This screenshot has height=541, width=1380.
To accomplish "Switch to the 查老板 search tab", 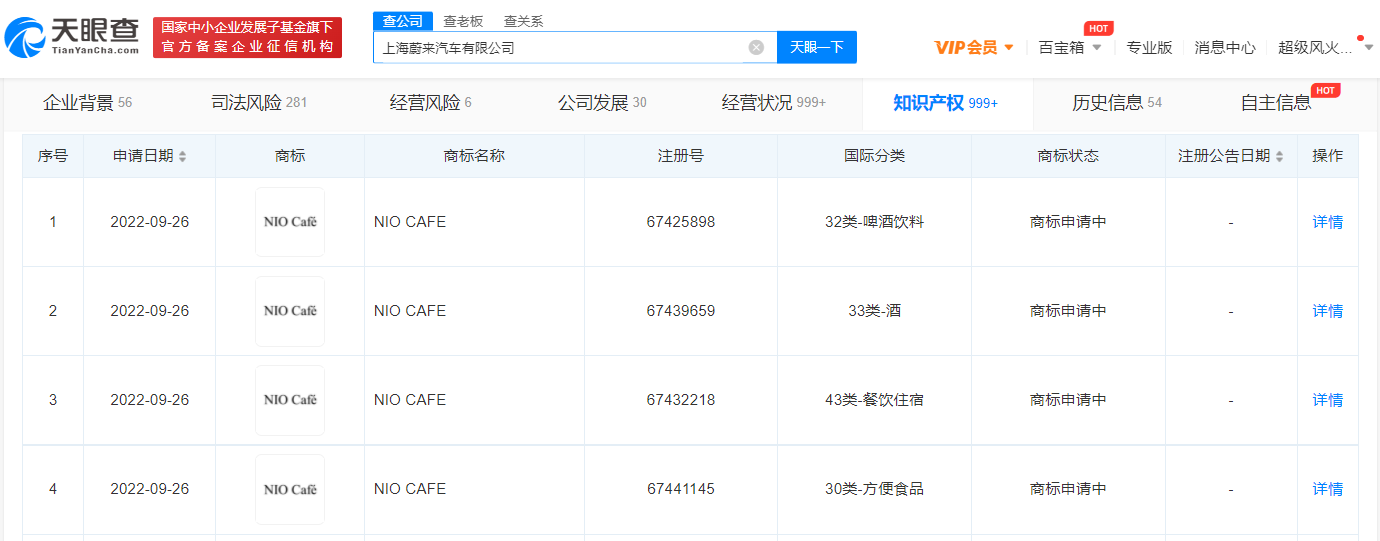I will [x=463, y=21].
